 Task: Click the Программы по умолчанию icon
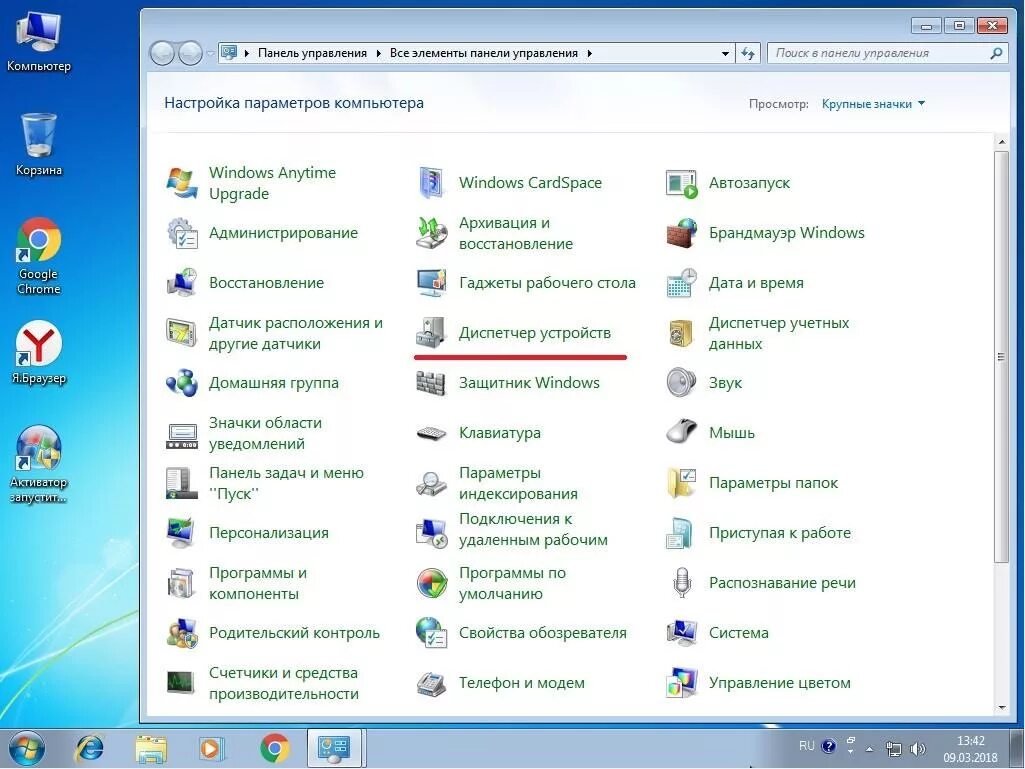pyautogui.click(x=431, y=583)
